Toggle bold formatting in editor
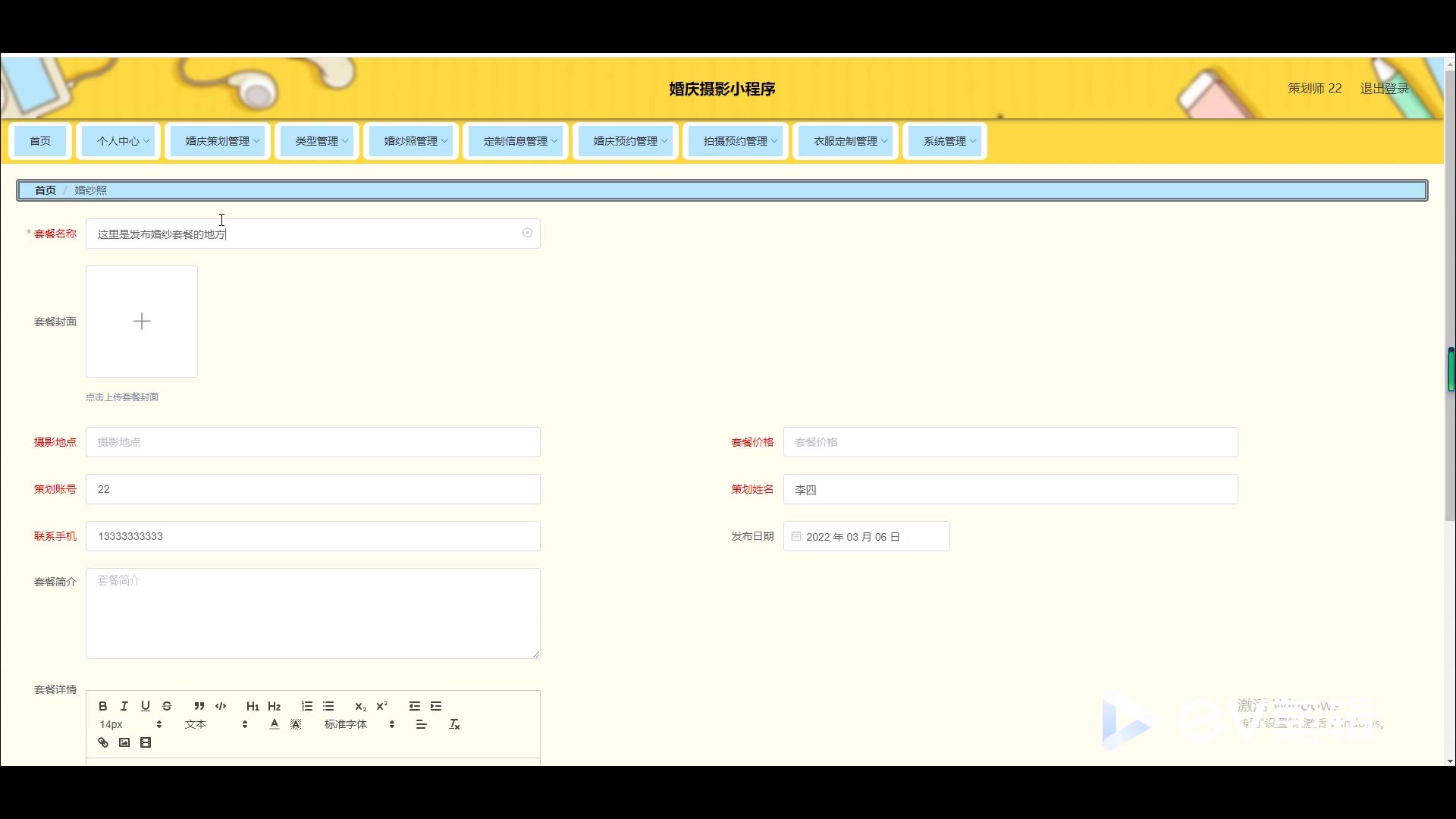The height and width of the screenshot is (819, 1456). coord(103,706)
